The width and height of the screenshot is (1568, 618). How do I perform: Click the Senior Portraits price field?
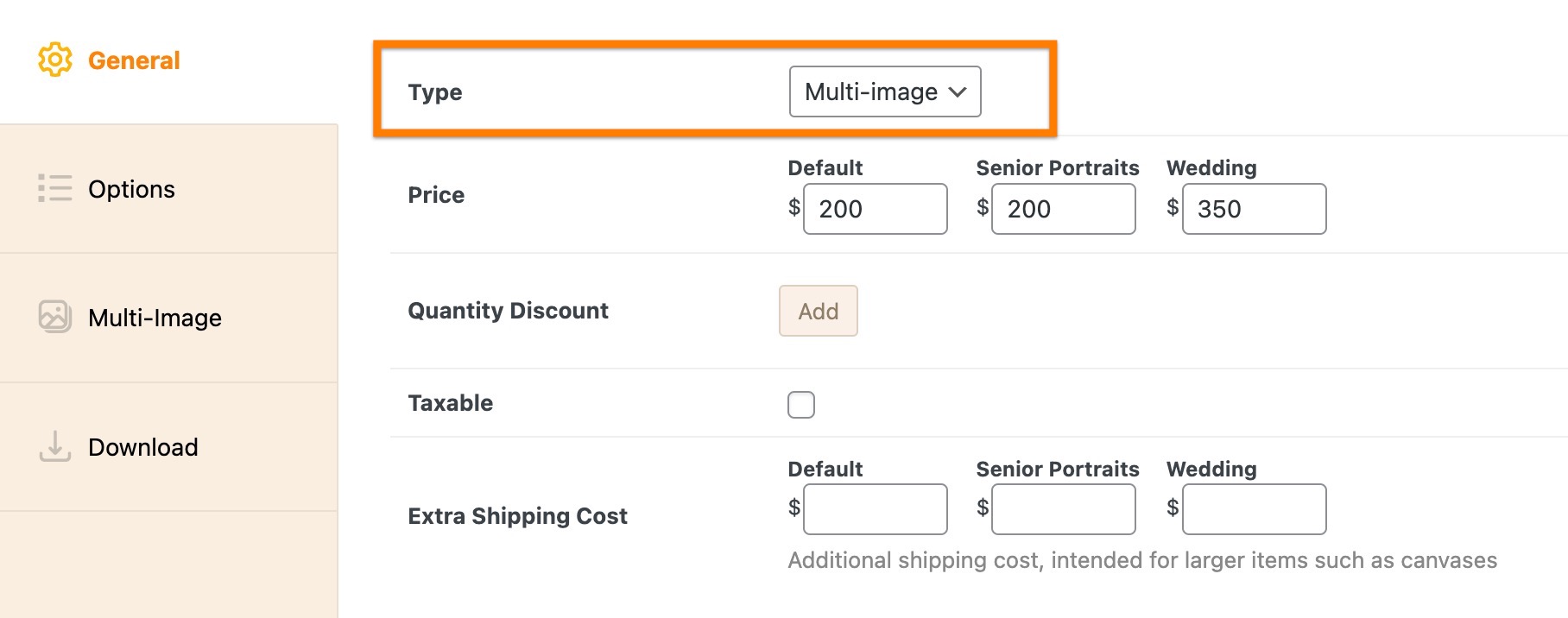click(1063, 209)
